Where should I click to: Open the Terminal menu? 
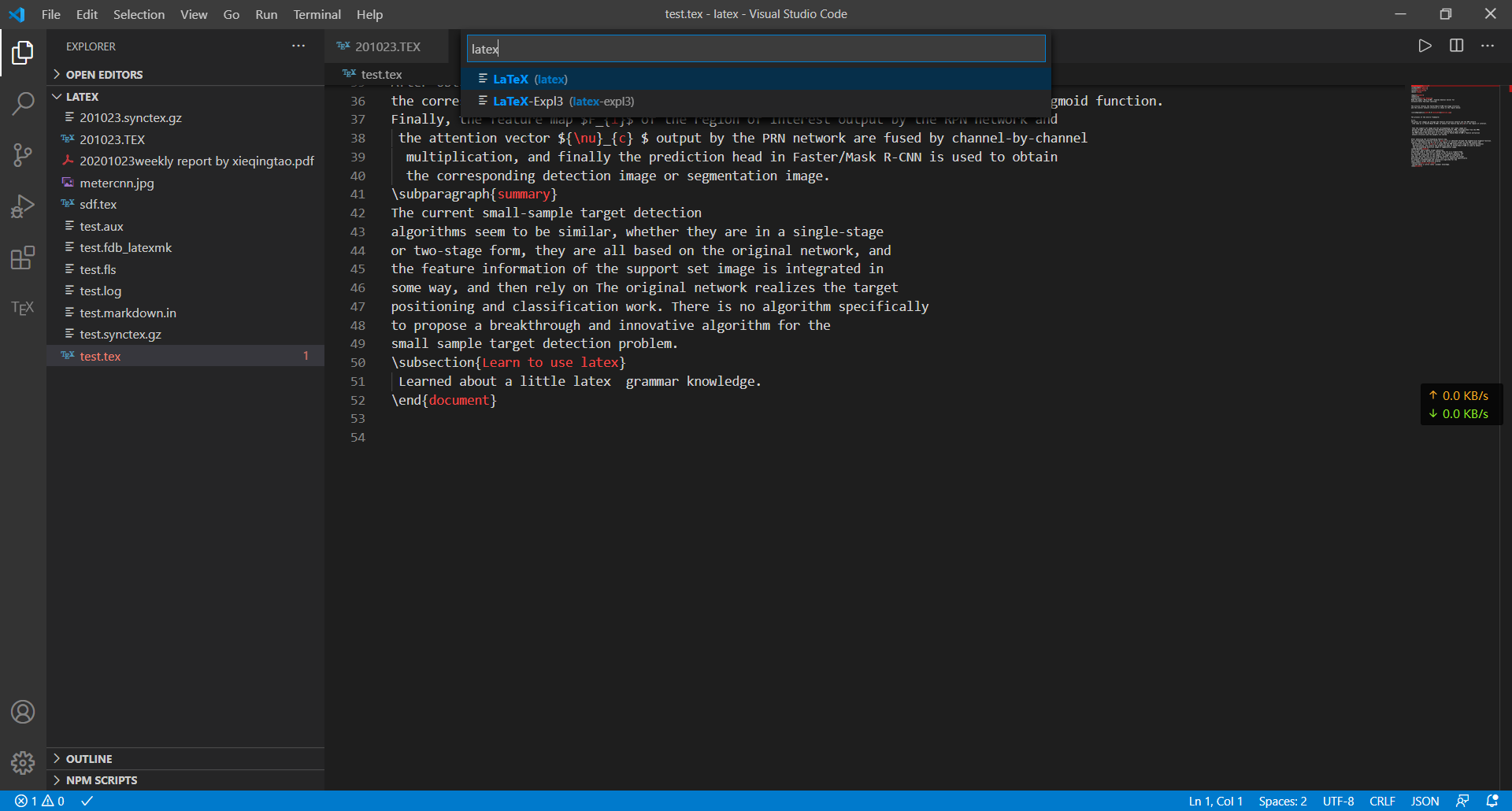pos(317,14)
